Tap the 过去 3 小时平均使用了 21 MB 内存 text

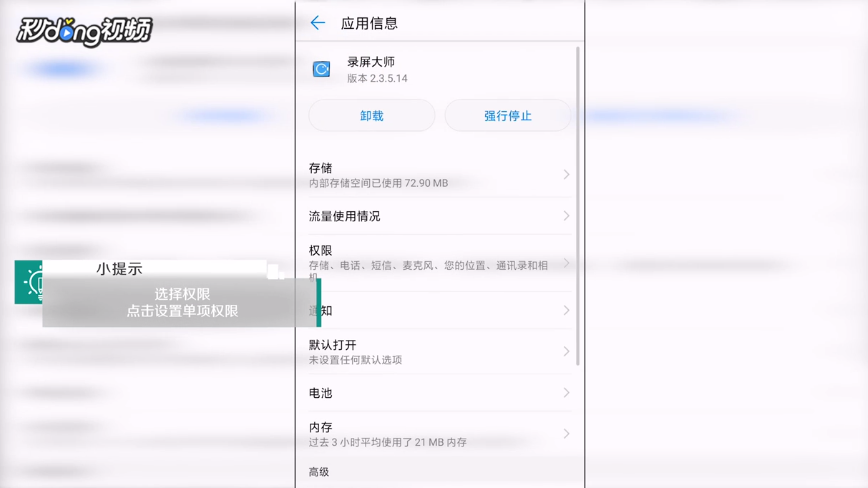pos(388,442)
